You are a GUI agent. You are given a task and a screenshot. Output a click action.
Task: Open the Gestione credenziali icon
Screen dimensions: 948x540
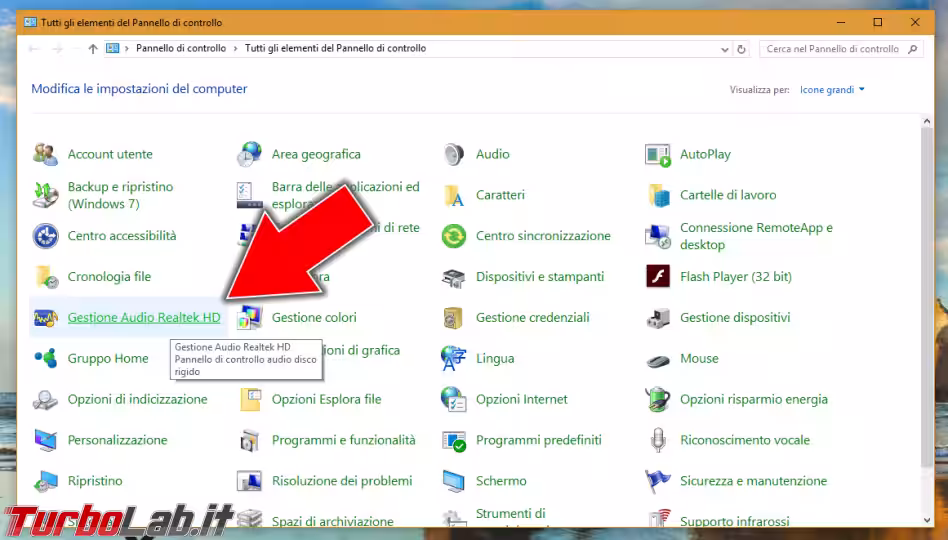[x=454, y=318]
